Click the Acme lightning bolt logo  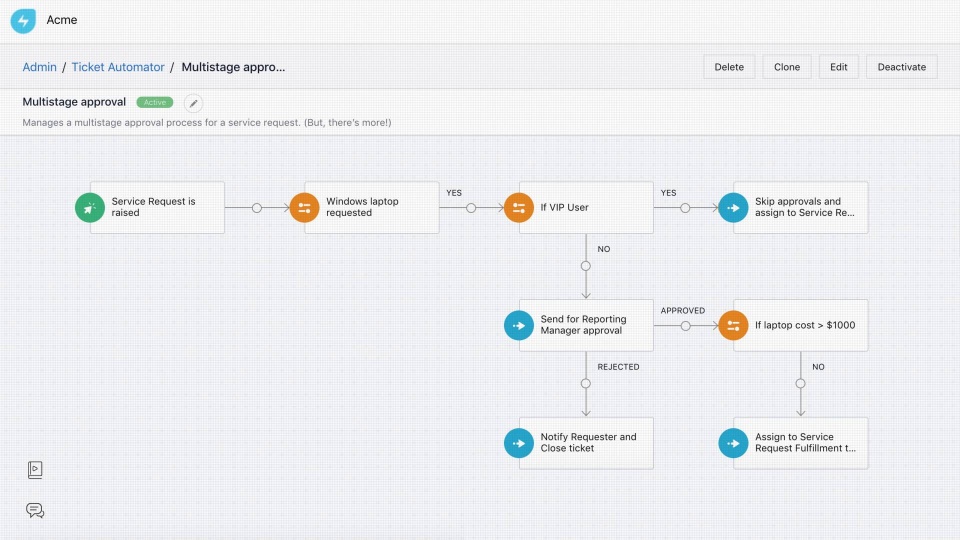[x=23, y=20]
